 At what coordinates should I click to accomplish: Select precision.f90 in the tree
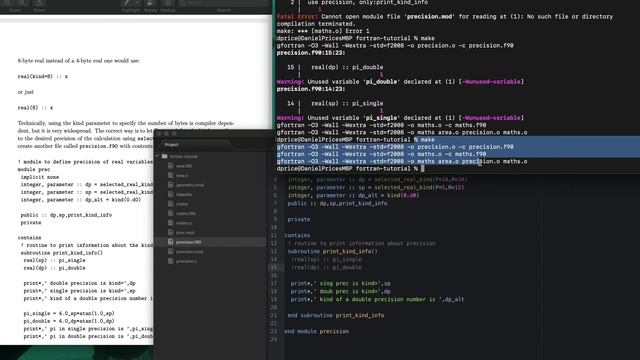189,242
